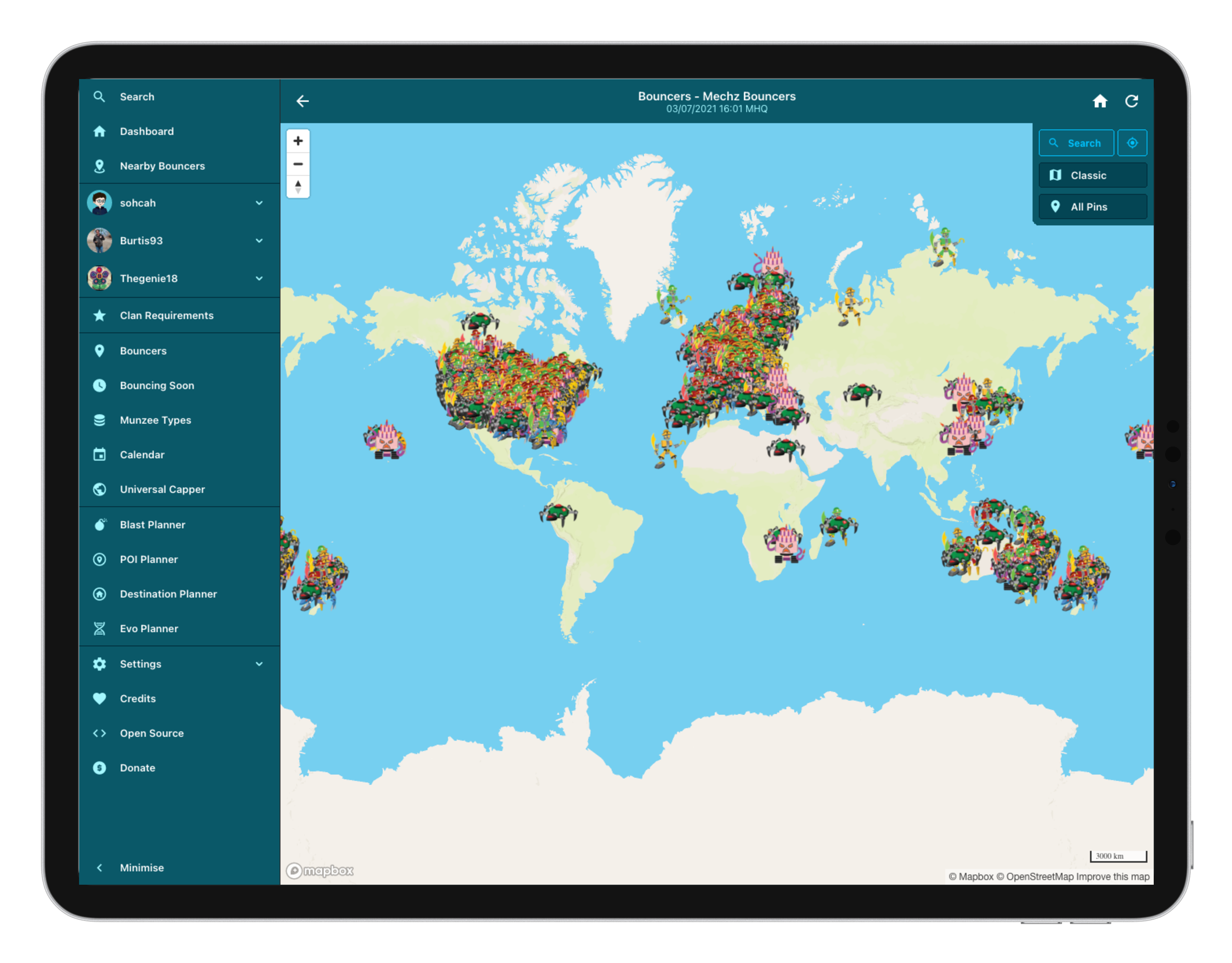
Task: Refresh the Mechz Bouncers map
Action: tap(1132, 101)
